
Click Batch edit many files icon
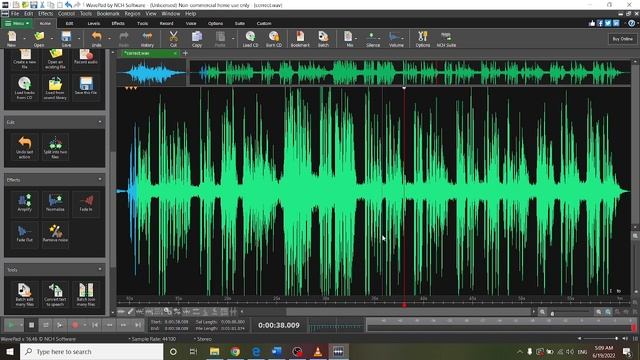coord(24,294)
